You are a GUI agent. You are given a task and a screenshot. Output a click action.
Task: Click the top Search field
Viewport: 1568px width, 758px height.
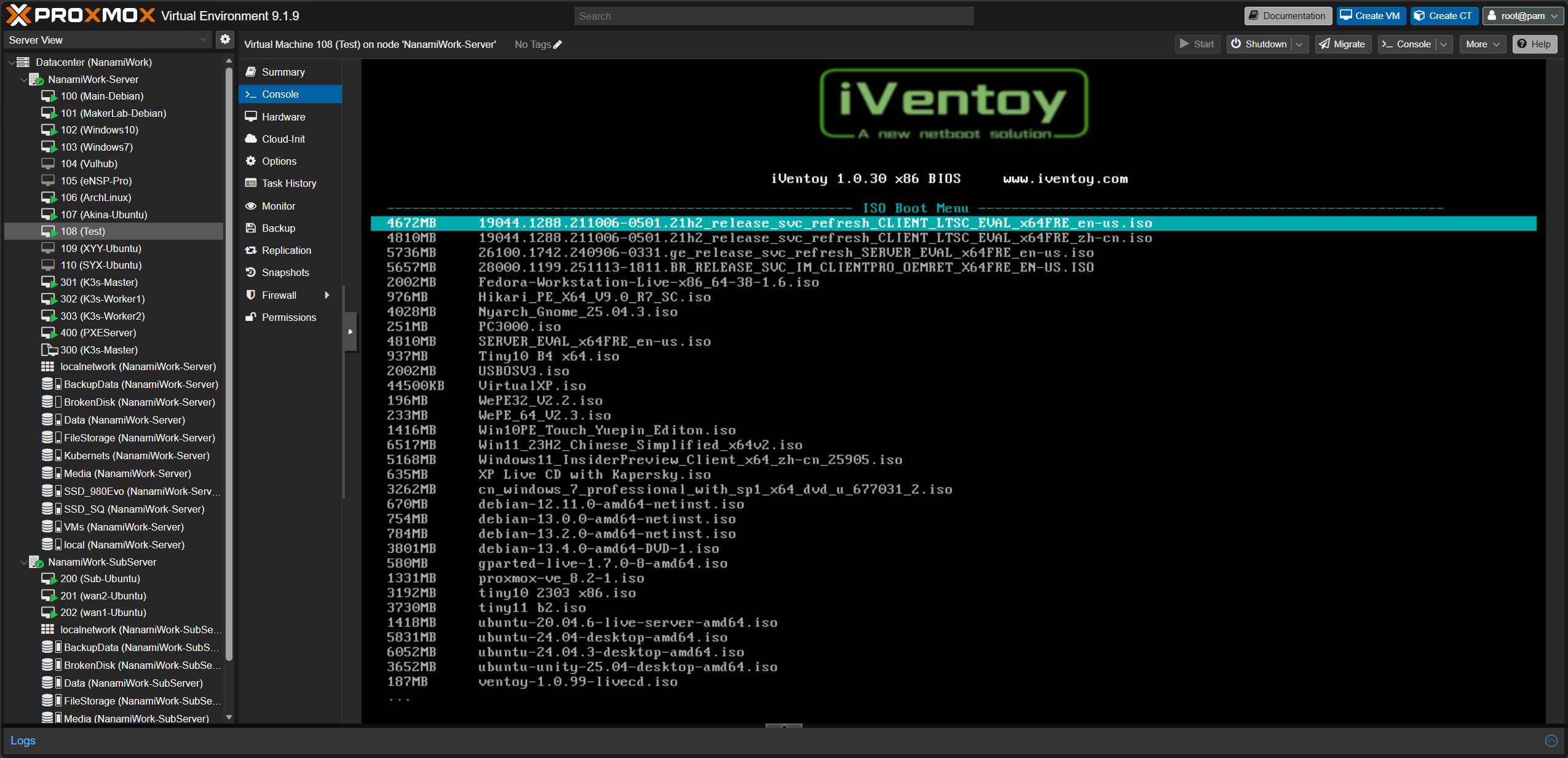click(774, 16)
